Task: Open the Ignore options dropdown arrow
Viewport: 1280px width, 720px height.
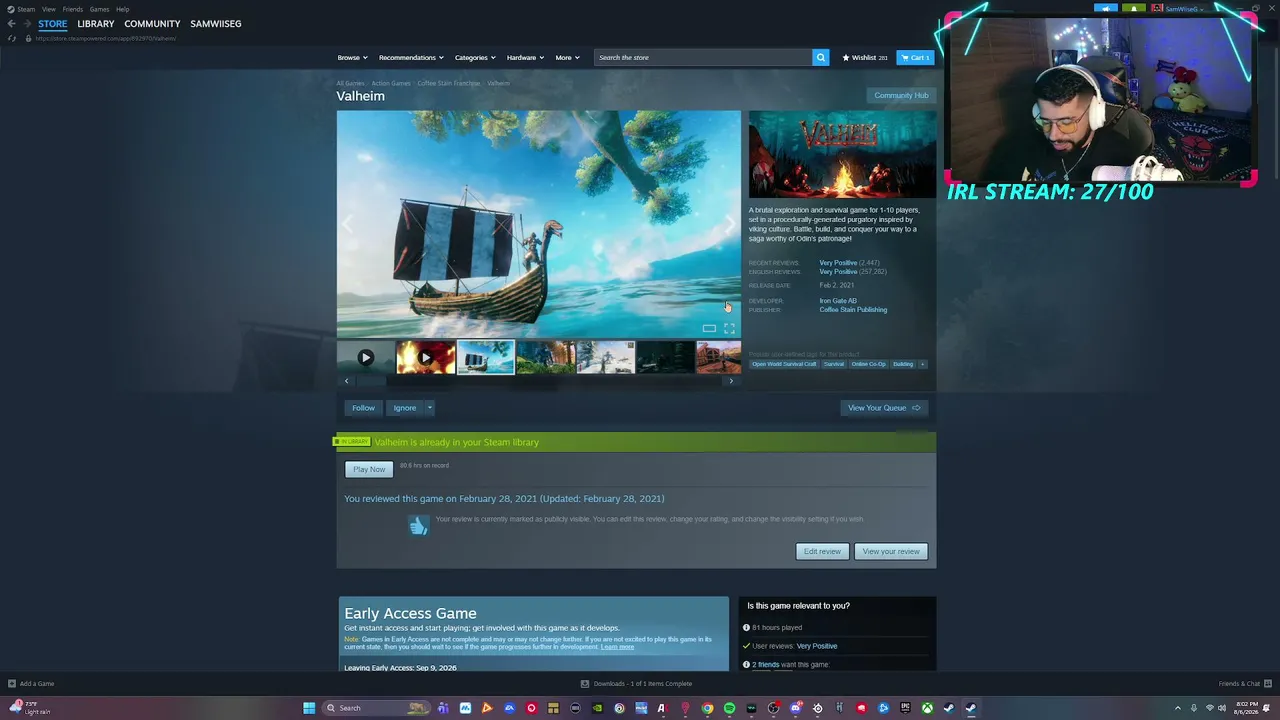Action: [x=430, y=408]
